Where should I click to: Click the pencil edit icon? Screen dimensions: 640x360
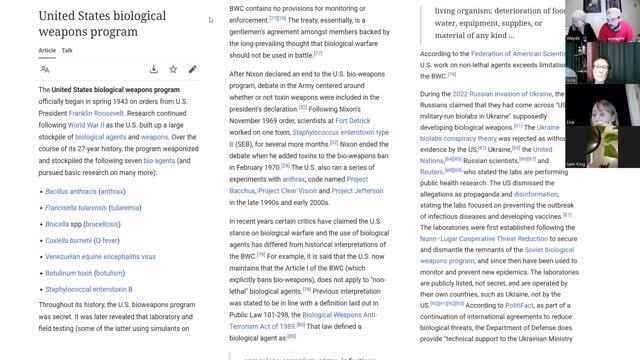pos(192,69)
